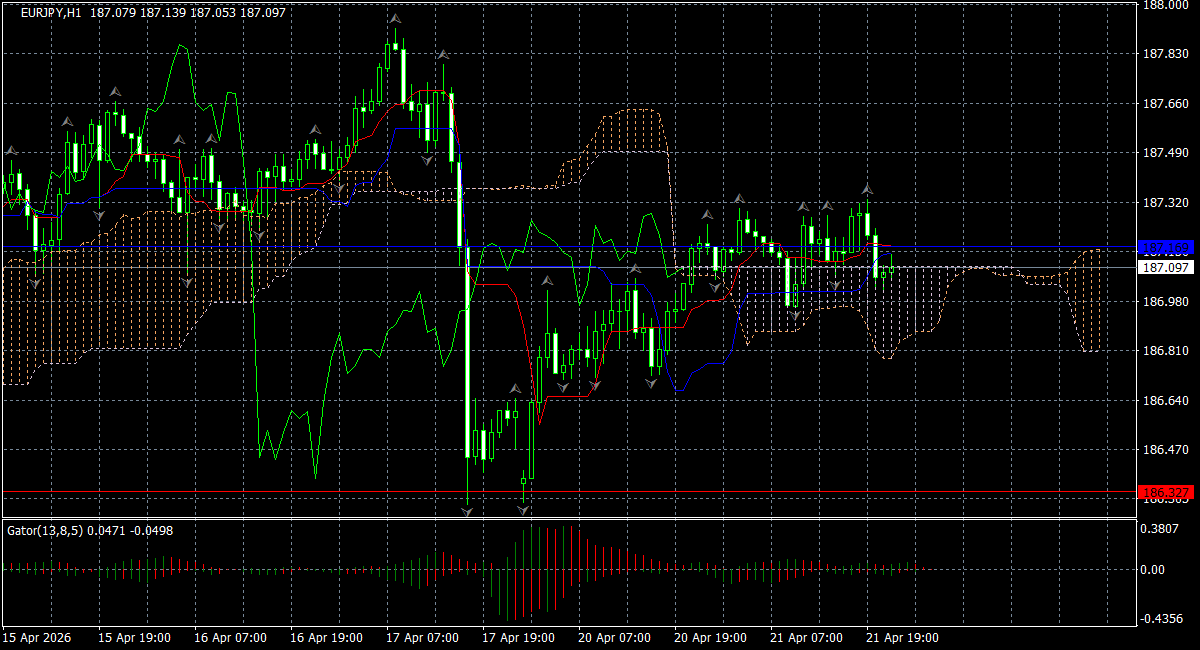1200x650 pixels.
Task: Click the EURJPY,H1 chart title text
Action: pyautogui.click(x=52, y=12)
